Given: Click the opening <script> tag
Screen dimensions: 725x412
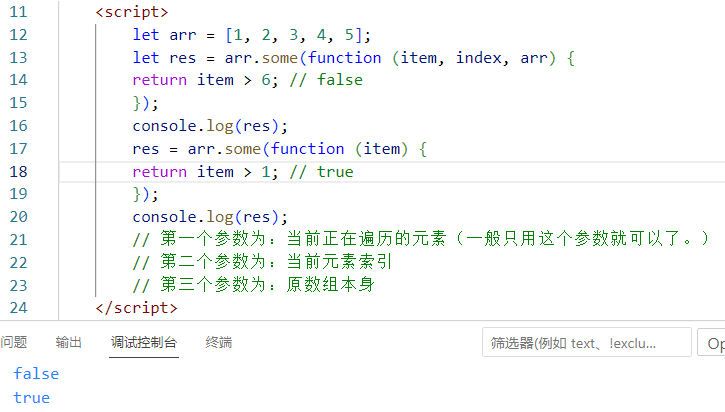Looking at the screenshot, I should [x=132, y=12].
